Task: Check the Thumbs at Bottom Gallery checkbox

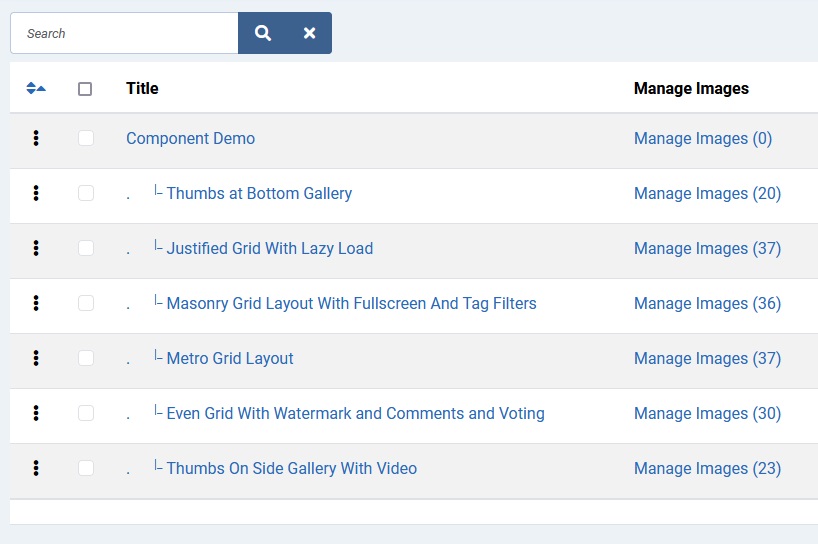Action: click(86, 193)
